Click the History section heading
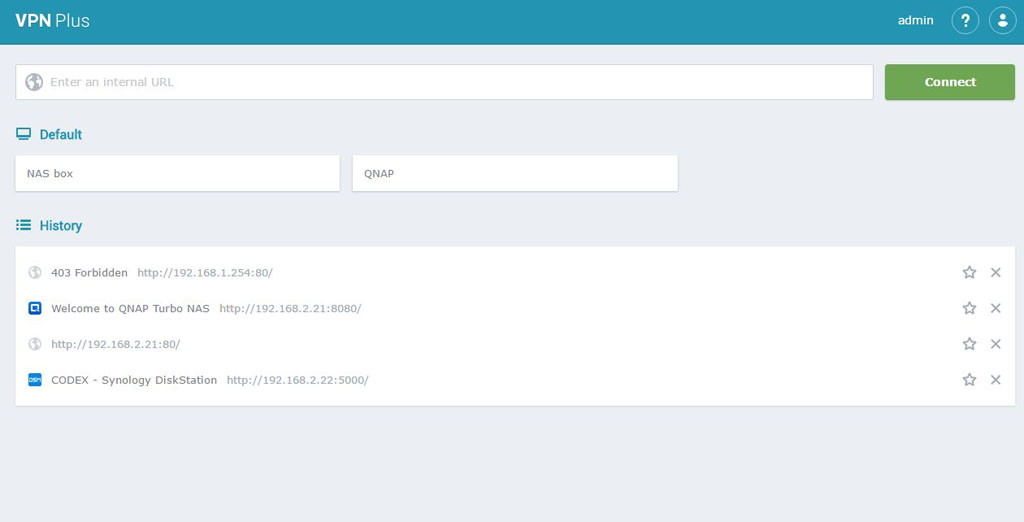Viewport: 1024px width, 522px height. [61, 226]
